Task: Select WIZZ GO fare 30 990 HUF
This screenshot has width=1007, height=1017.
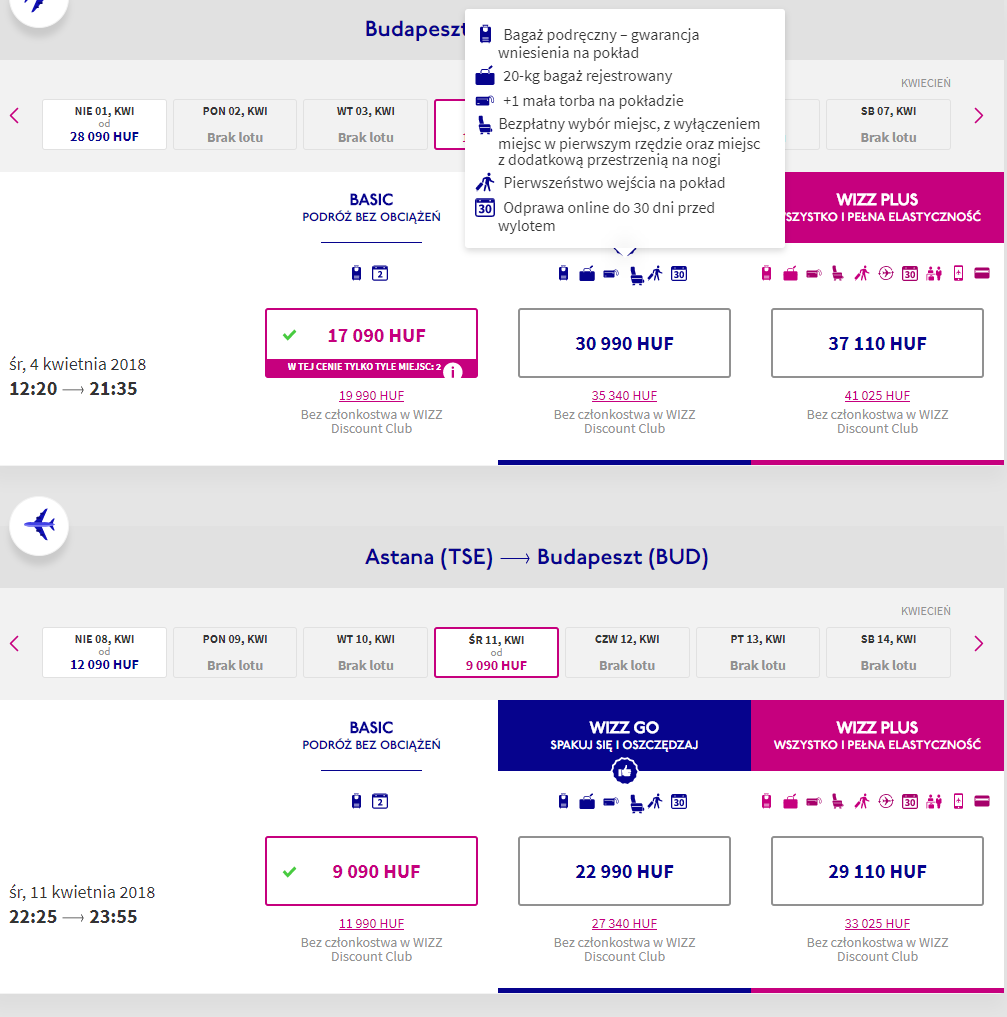Action: tap(624, 343)
